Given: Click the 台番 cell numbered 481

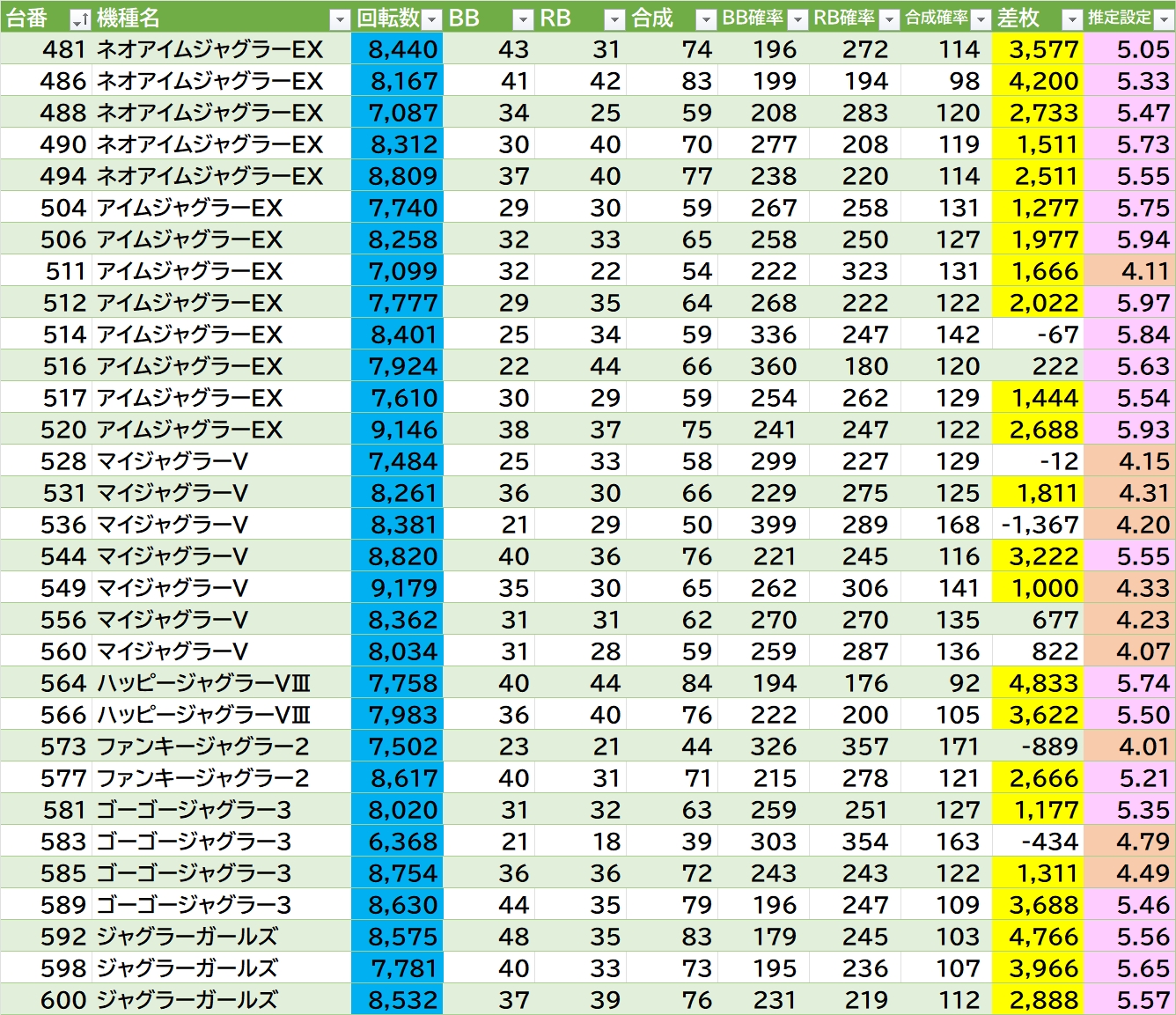Looking at the screenshot, I should click(46, 49).
